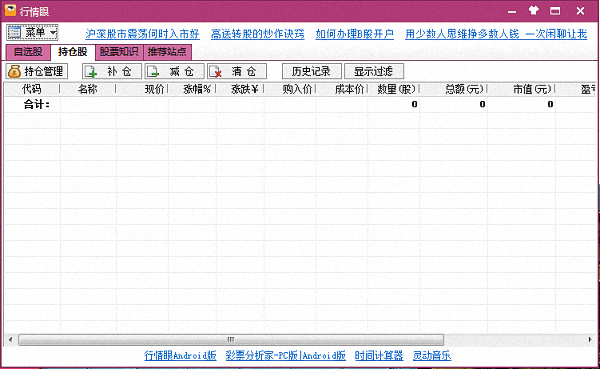
Task: Click the horizontal scrollbar left arrow
Action: pos(10,340)
